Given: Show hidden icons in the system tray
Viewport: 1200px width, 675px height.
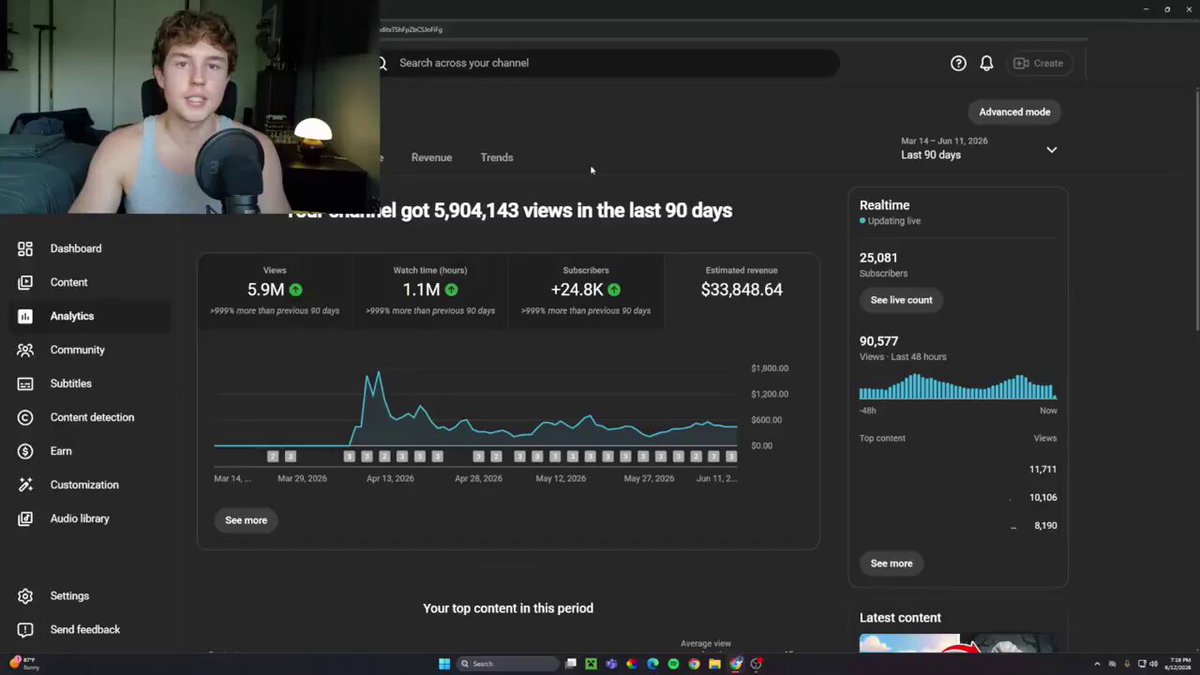Looking at the screenshot, I should tap(1097, 664).
